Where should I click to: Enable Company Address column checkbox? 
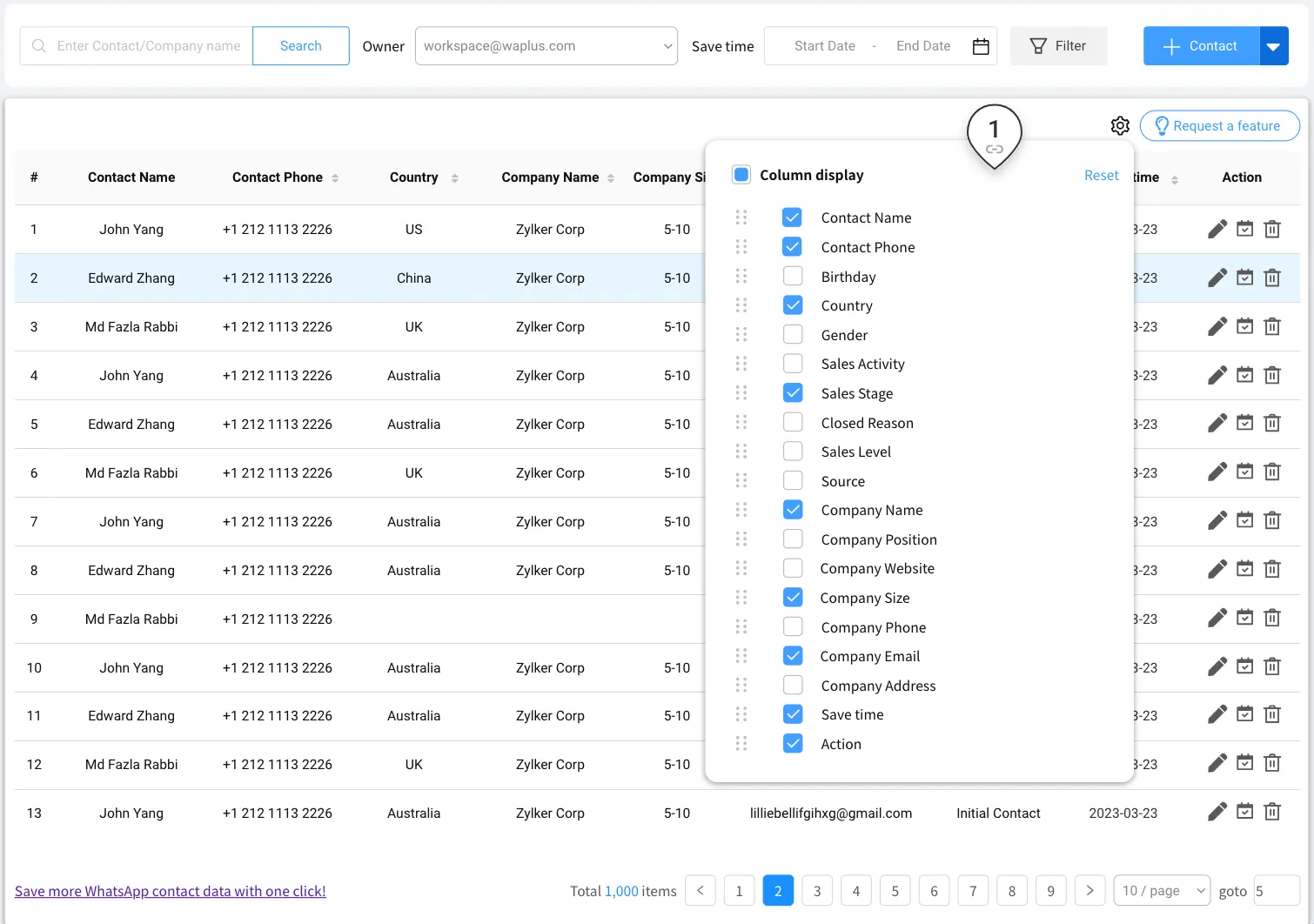pyautogui.click(x=792, y=686)
